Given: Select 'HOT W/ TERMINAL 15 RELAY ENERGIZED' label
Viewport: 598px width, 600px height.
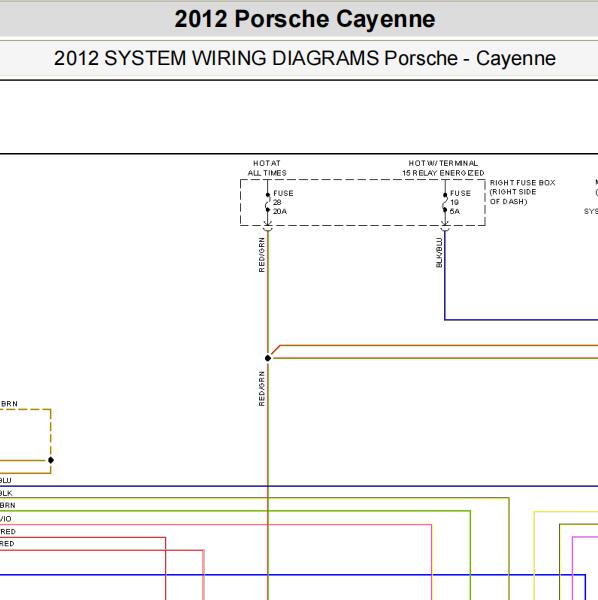Looking at the screenshot, I should [443, 168].
